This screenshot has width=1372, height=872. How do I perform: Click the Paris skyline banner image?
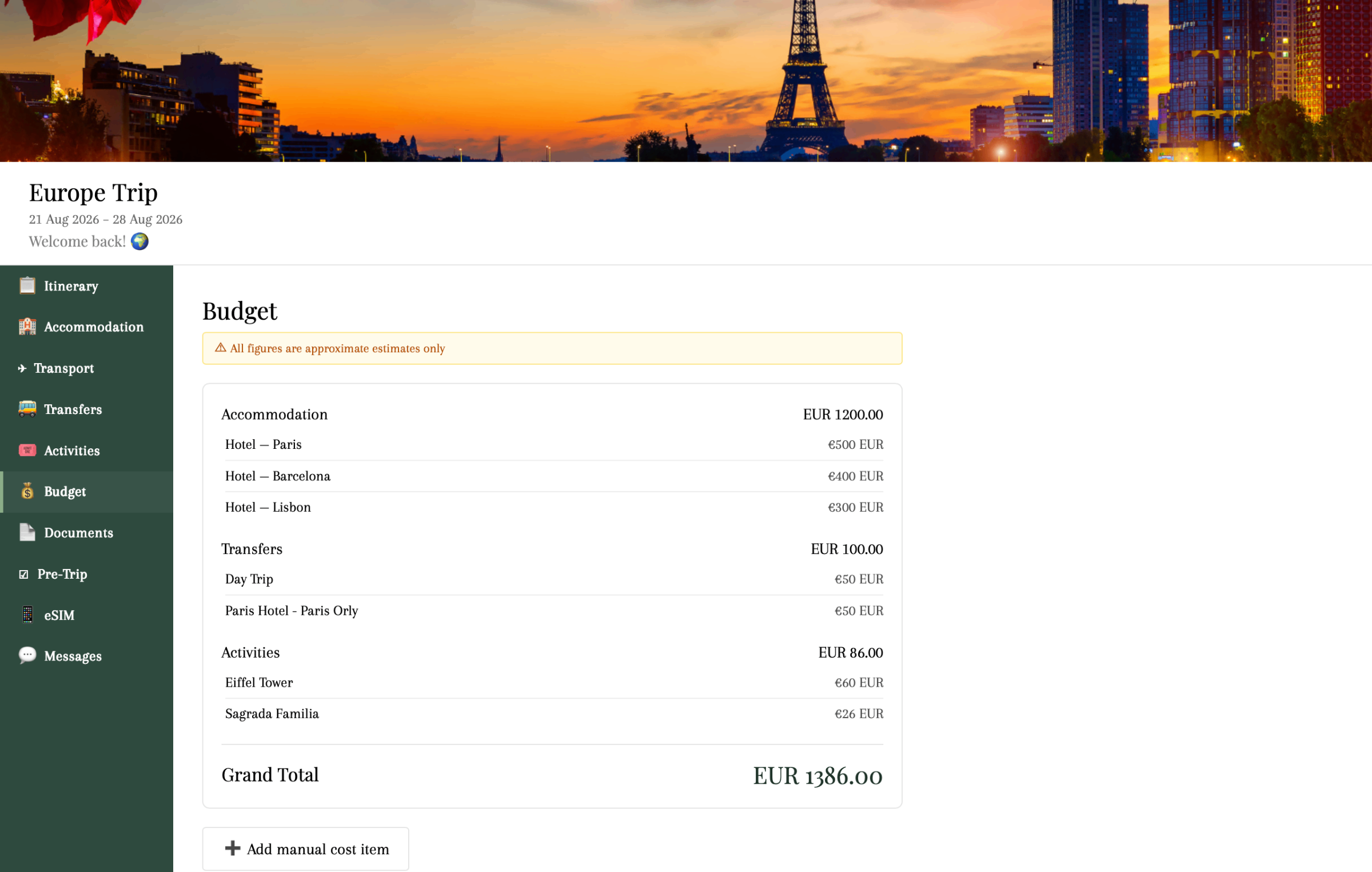click(686, 81)
